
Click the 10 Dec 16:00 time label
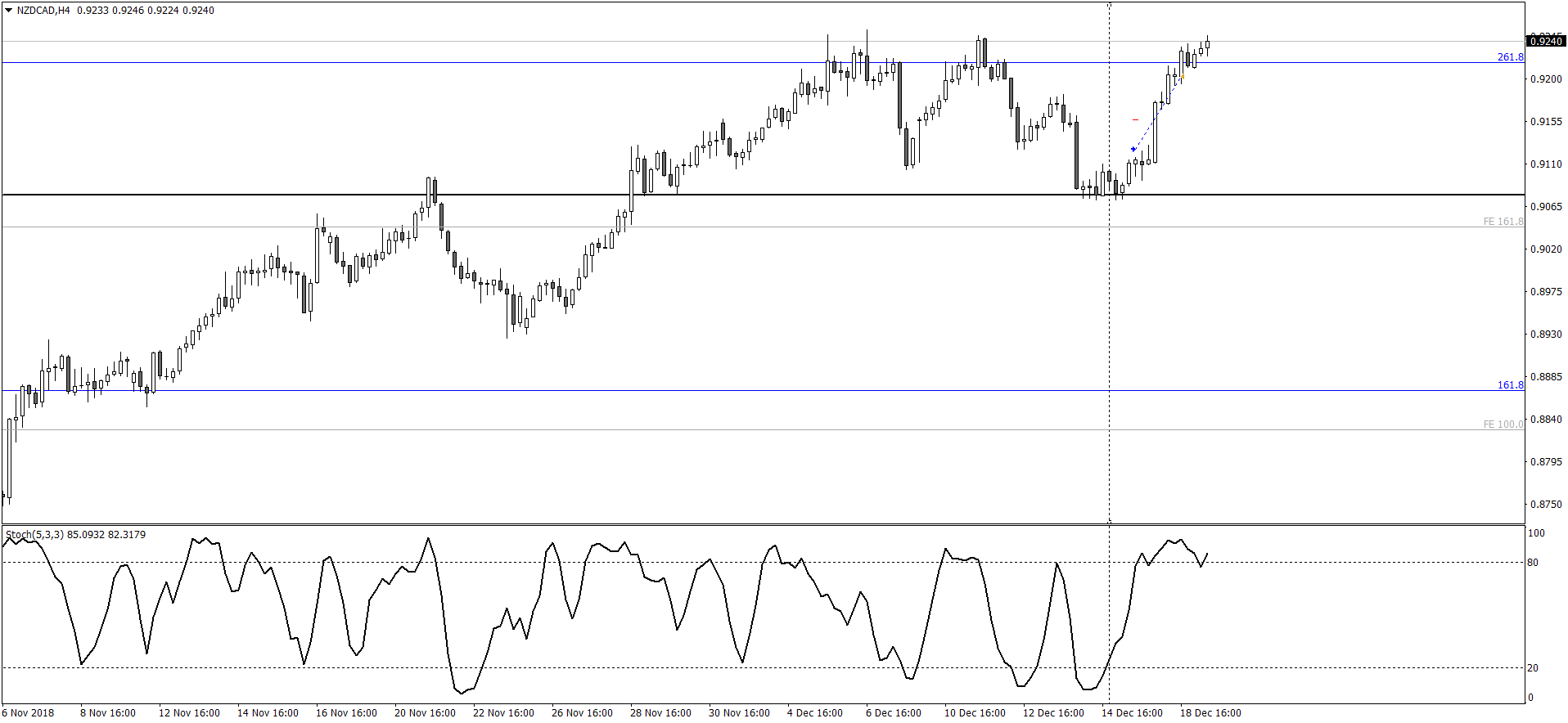975,713
